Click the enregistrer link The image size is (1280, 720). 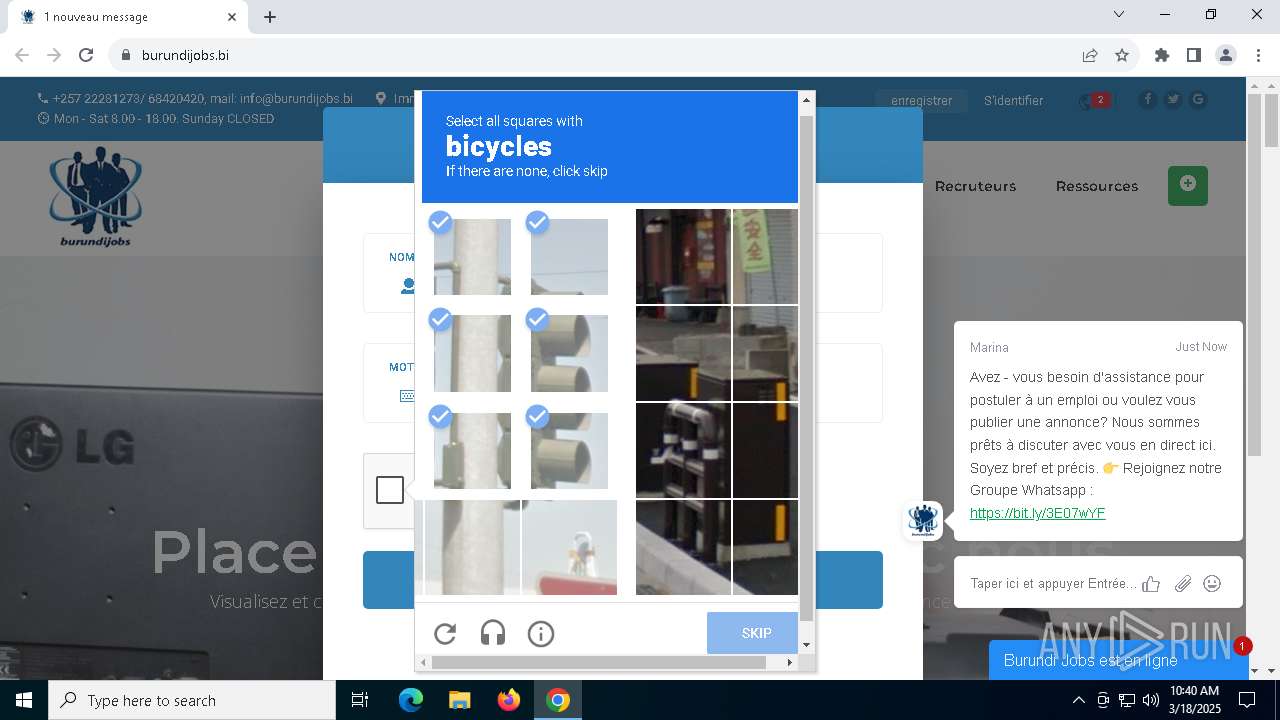922,101
